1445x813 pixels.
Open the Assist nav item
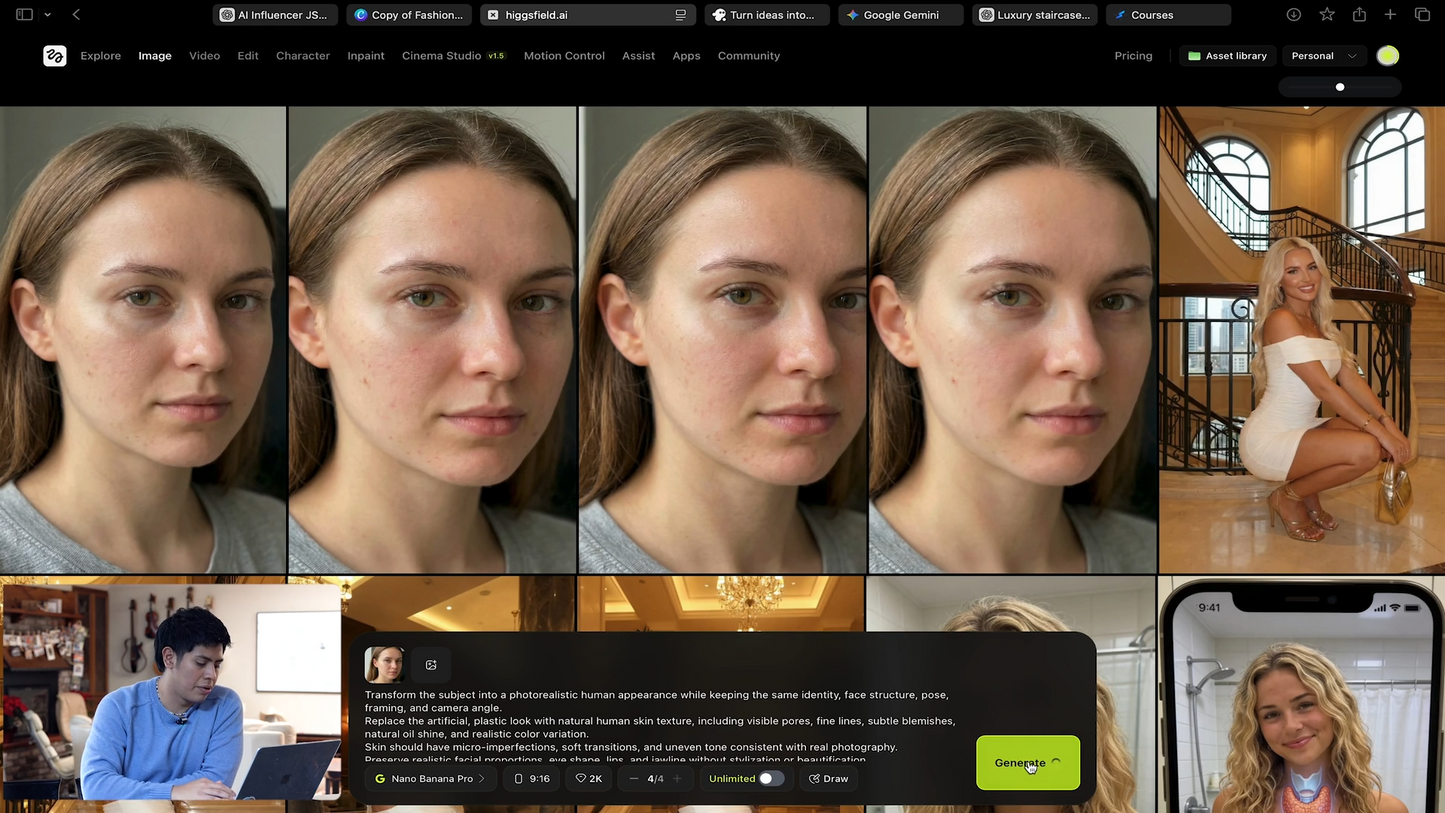639,56
